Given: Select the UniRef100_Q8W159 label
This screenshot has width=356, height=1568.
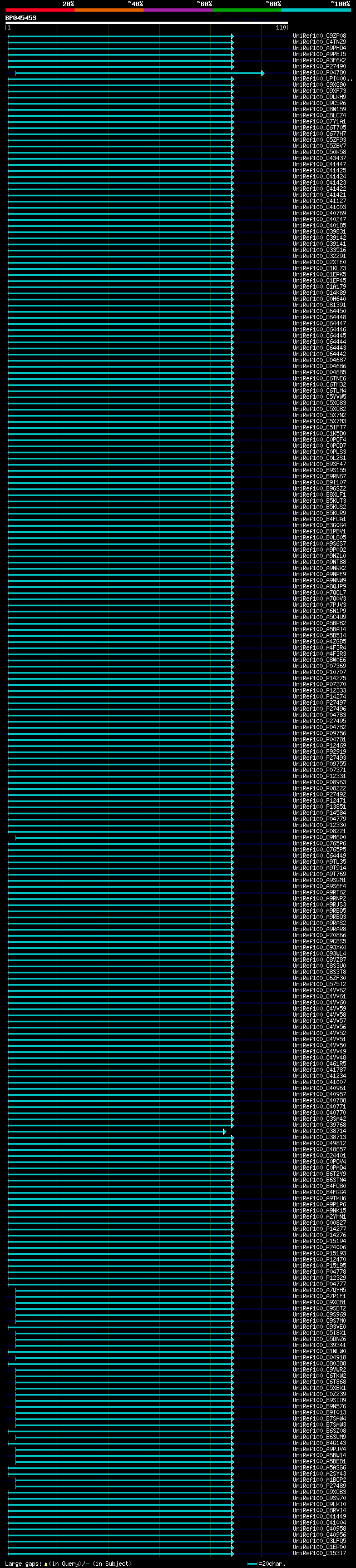Looking at the screenshot, I should tap(319, 109).
